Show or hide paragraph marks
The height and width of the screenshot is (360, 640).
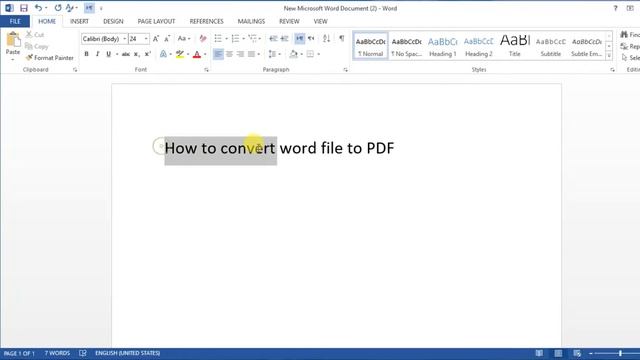click(x=342, y=39)
